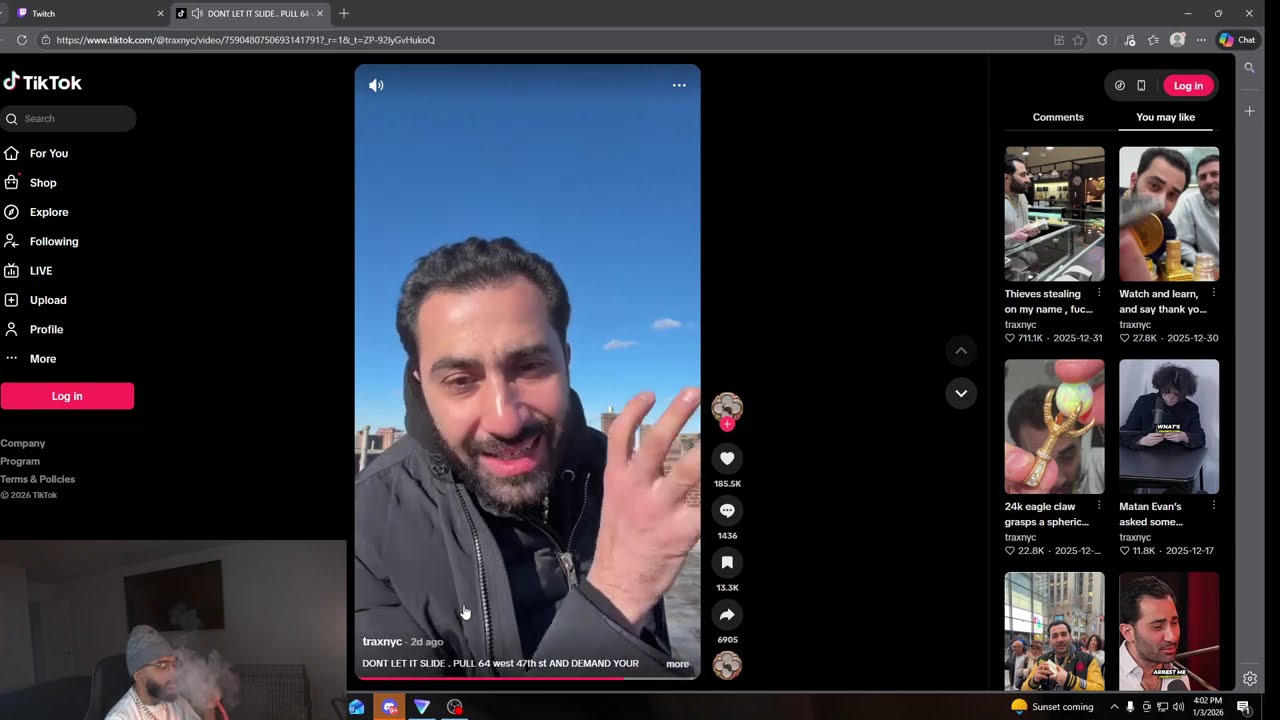This screenshot has height=720, width=1280.
Task: Expand the caption with 'more'
Action: 677,664
